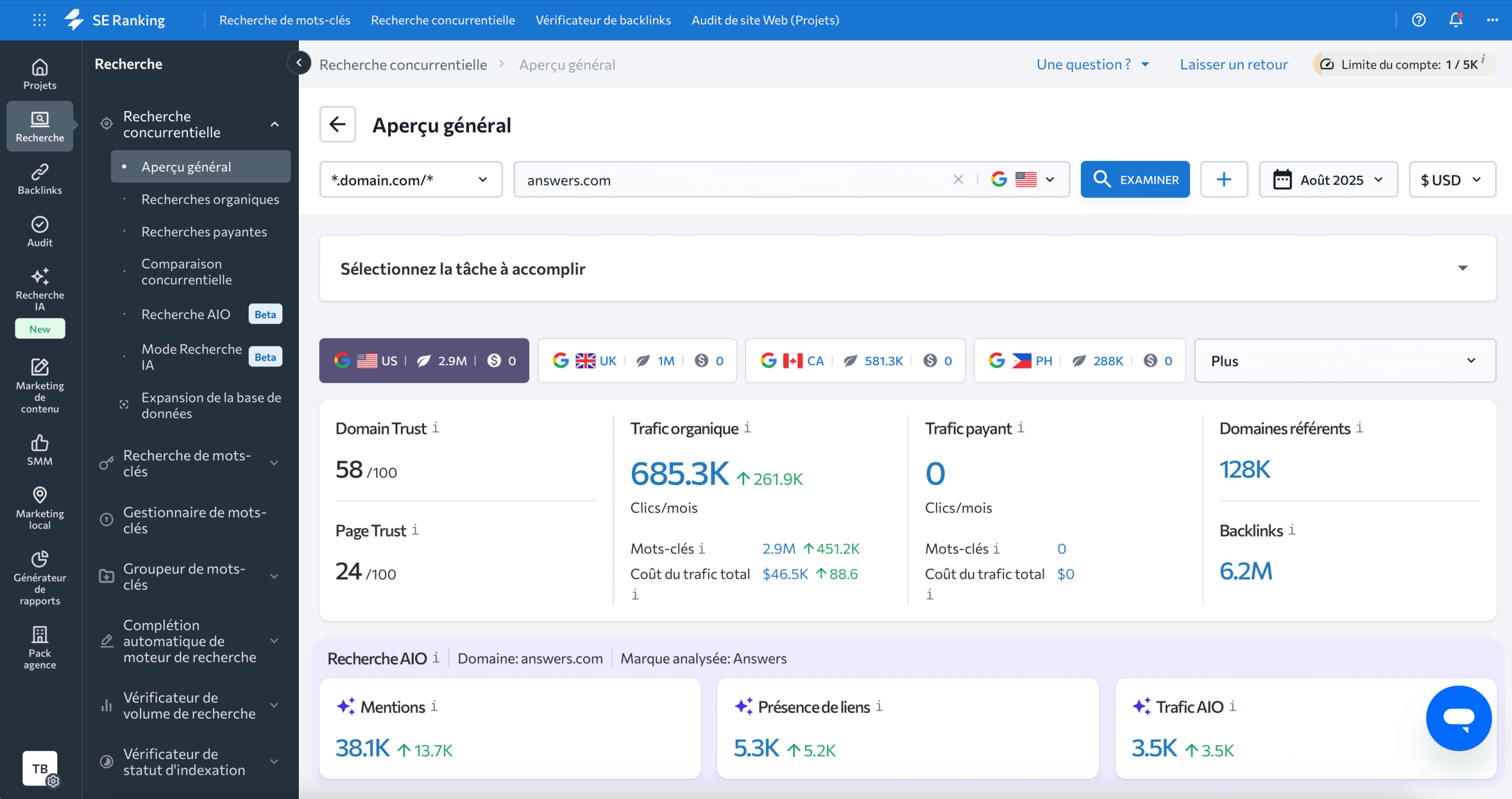The height and width of the screenshot is (799, 1512).
Task: Select Recherches payantes in side menu
Action: point(204,232)
